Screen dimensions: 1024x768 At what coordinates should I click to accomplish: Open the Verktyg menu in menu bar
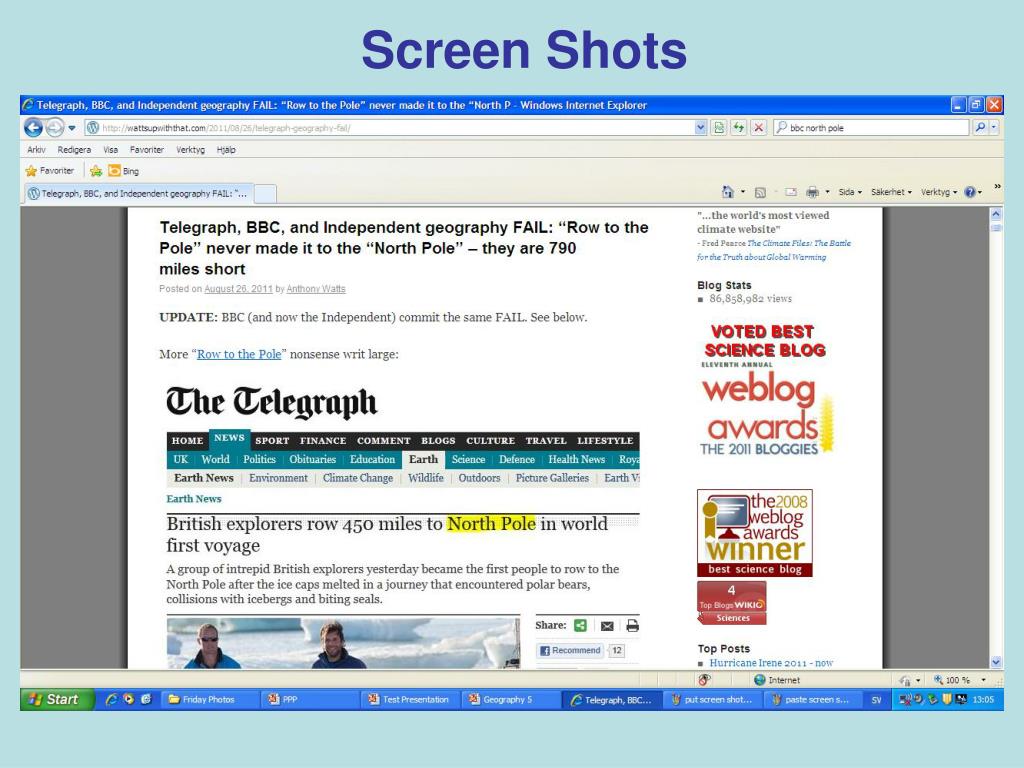click(191, 150)
